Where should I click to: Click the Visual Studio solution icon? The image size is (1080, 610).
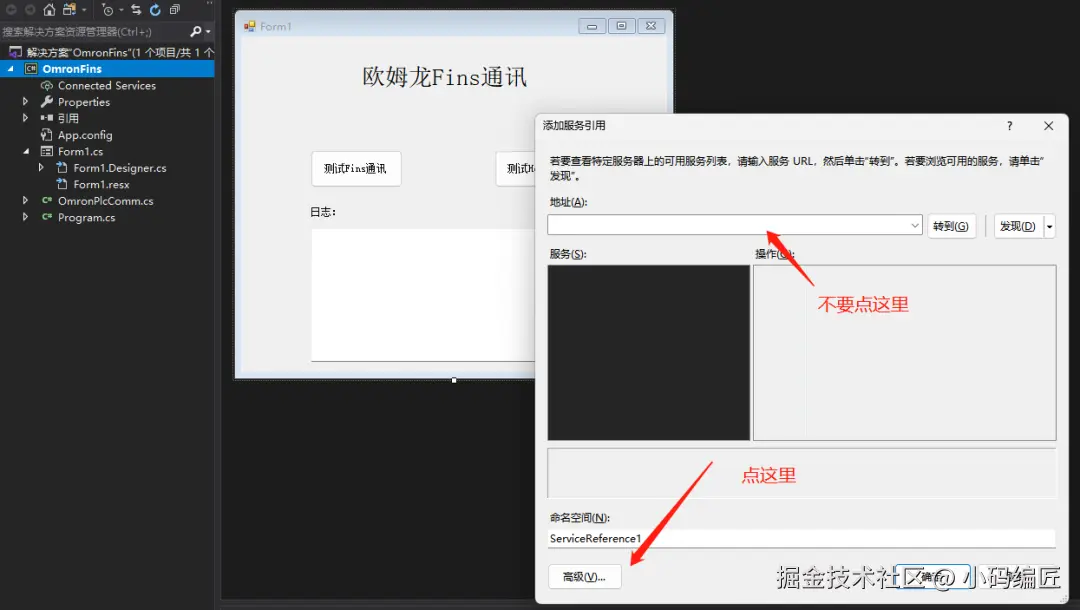click(x=14, y=52)
